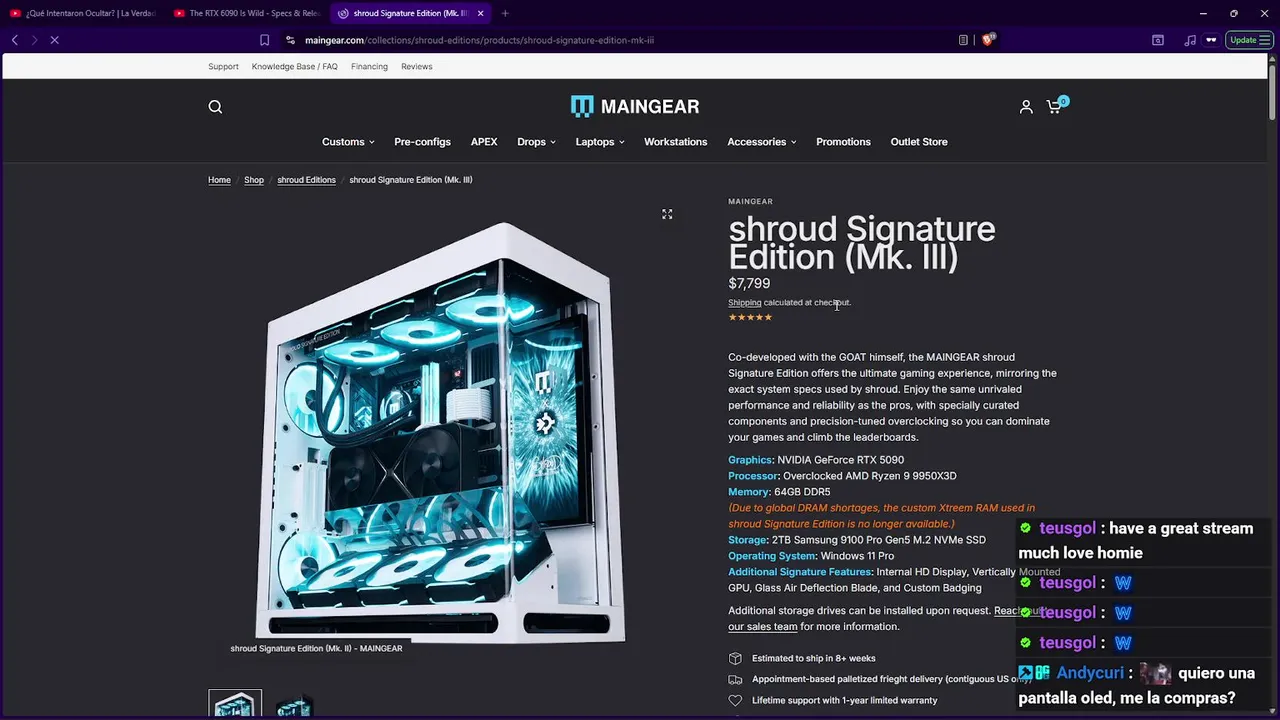
Task: Click the estimated ship box icon
Action: tap(735, 658)
